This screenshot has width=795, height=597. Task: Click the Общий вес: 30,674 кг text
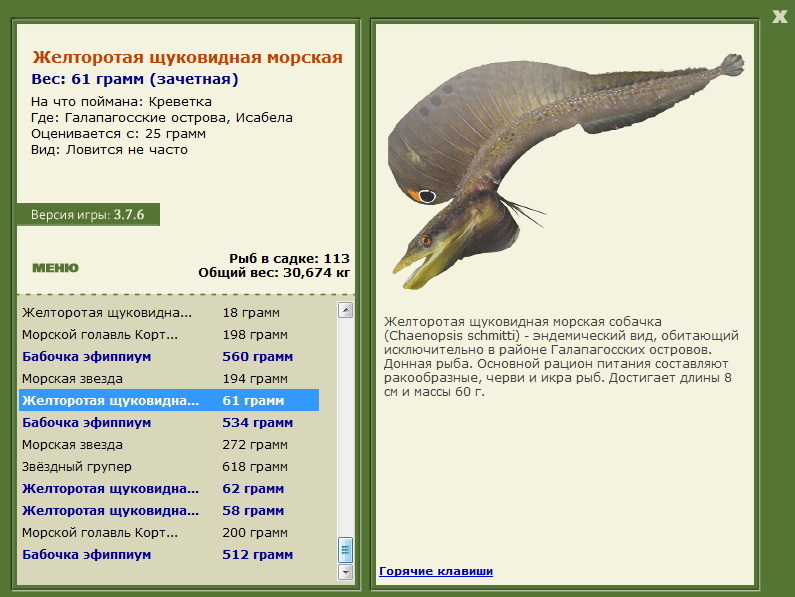(274, 273)
